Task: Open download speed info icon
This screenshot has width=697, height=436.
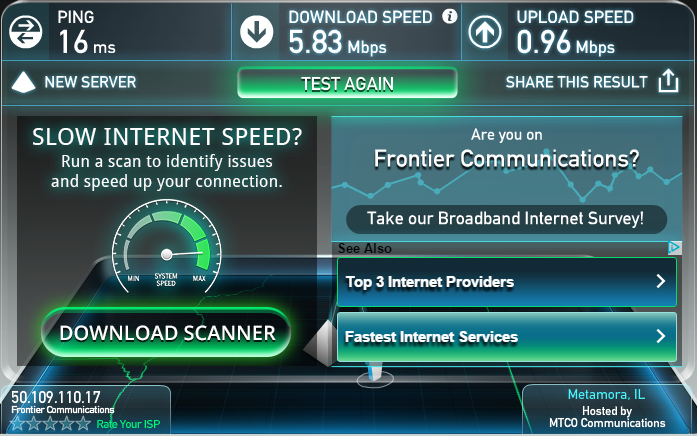Action: (x=449, y=16)
